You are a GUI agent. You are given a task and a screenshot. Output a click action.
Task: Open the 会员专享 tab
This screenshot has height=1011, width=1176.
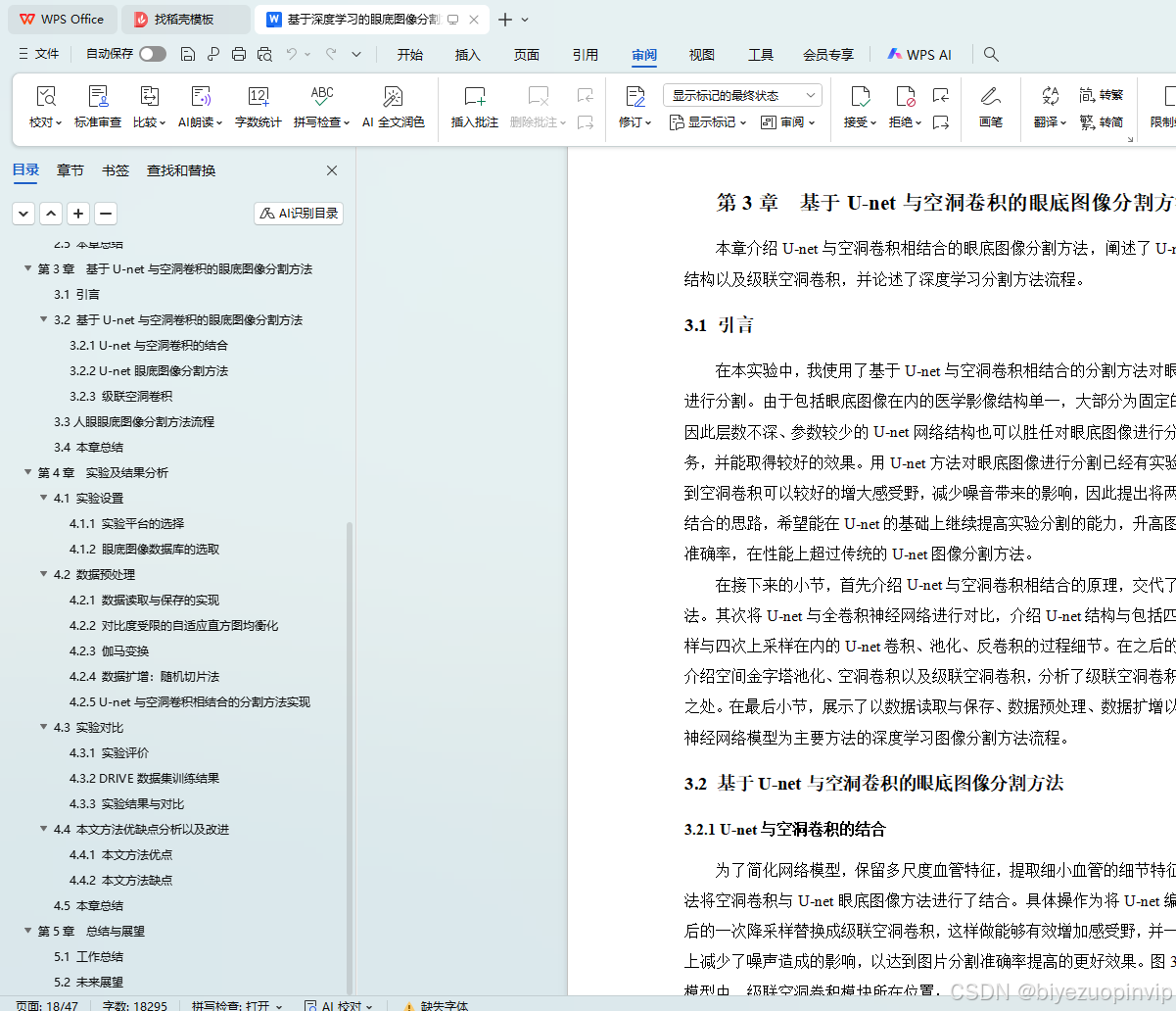pos(828,55)
